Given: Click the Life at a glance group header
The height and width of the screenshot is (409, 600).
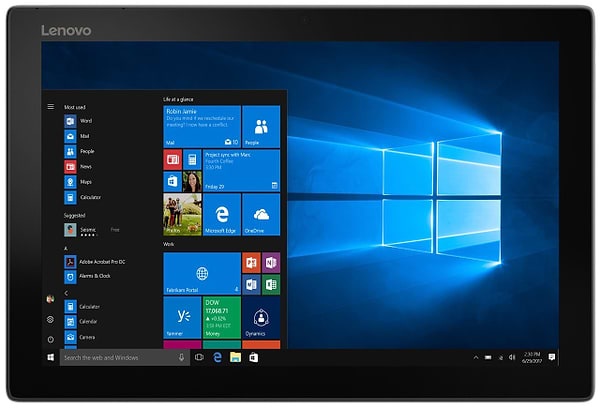Looking at the screenshot, I should (x=178, y=99).
